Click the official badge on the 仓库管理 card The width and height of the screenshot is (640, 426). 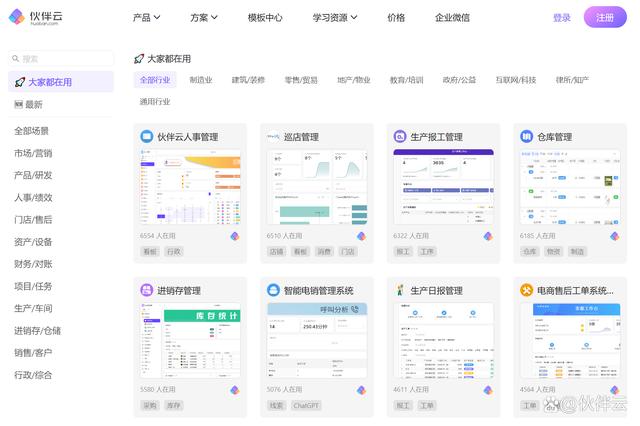[615, 236]
